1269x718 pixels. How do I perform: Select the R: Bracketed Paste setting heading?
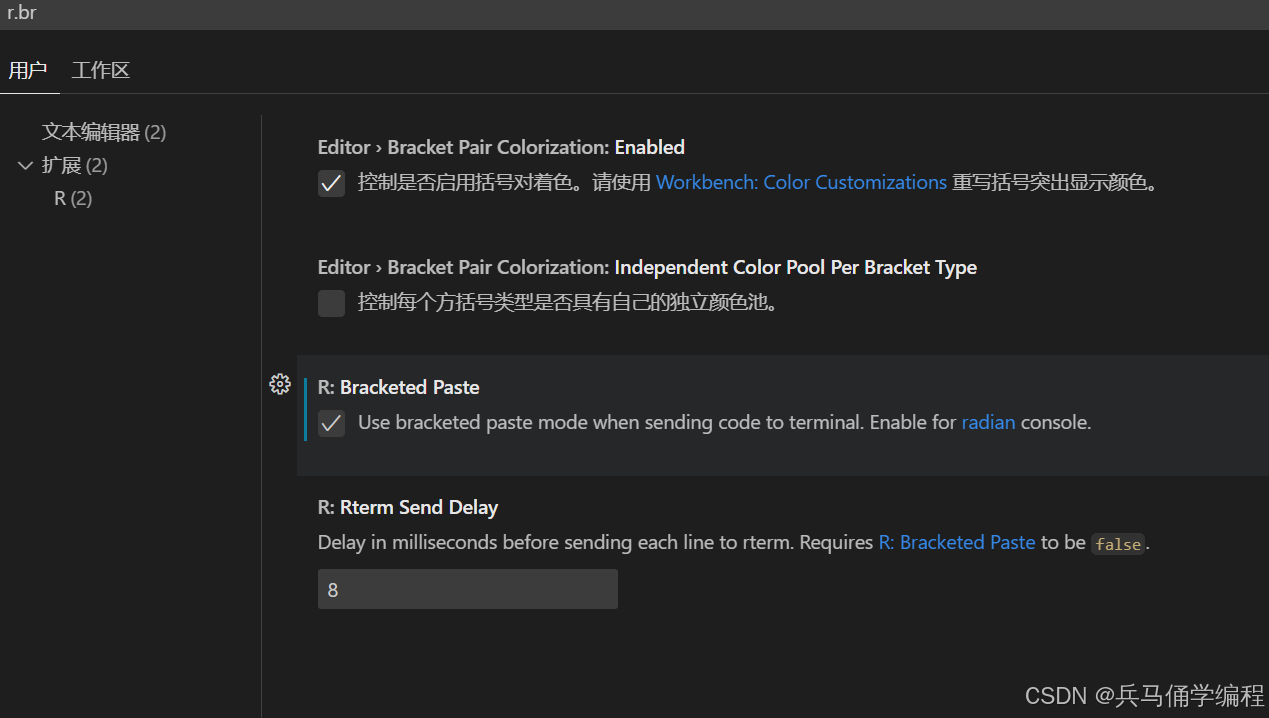[399, 387]
